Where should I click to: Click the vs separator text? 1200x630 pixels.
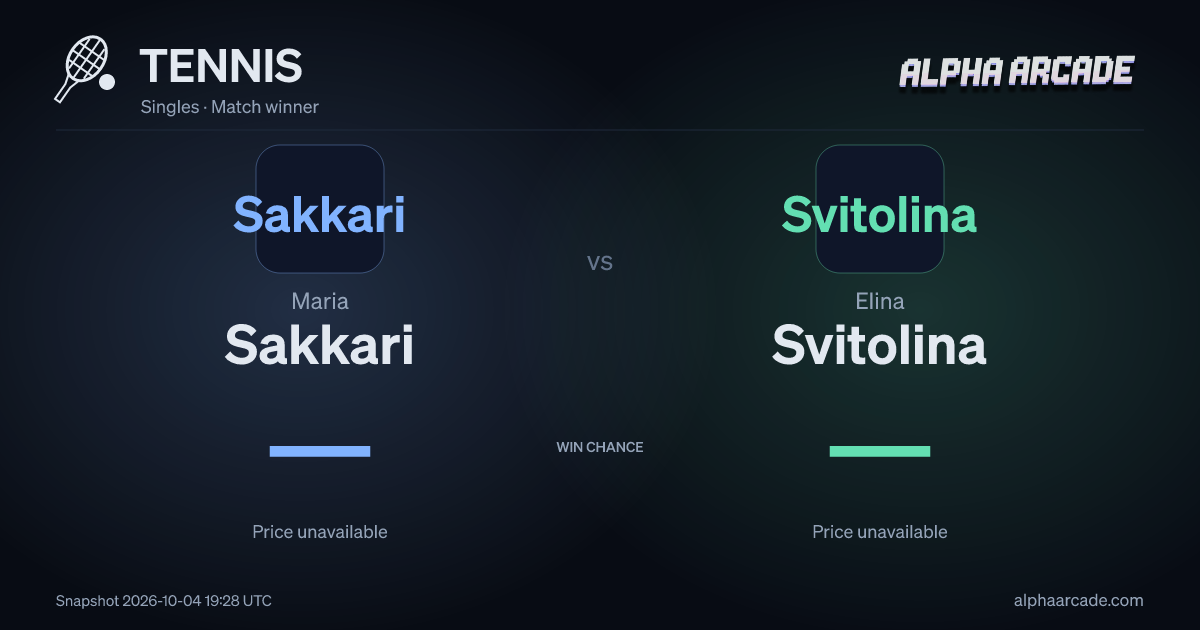600,263
